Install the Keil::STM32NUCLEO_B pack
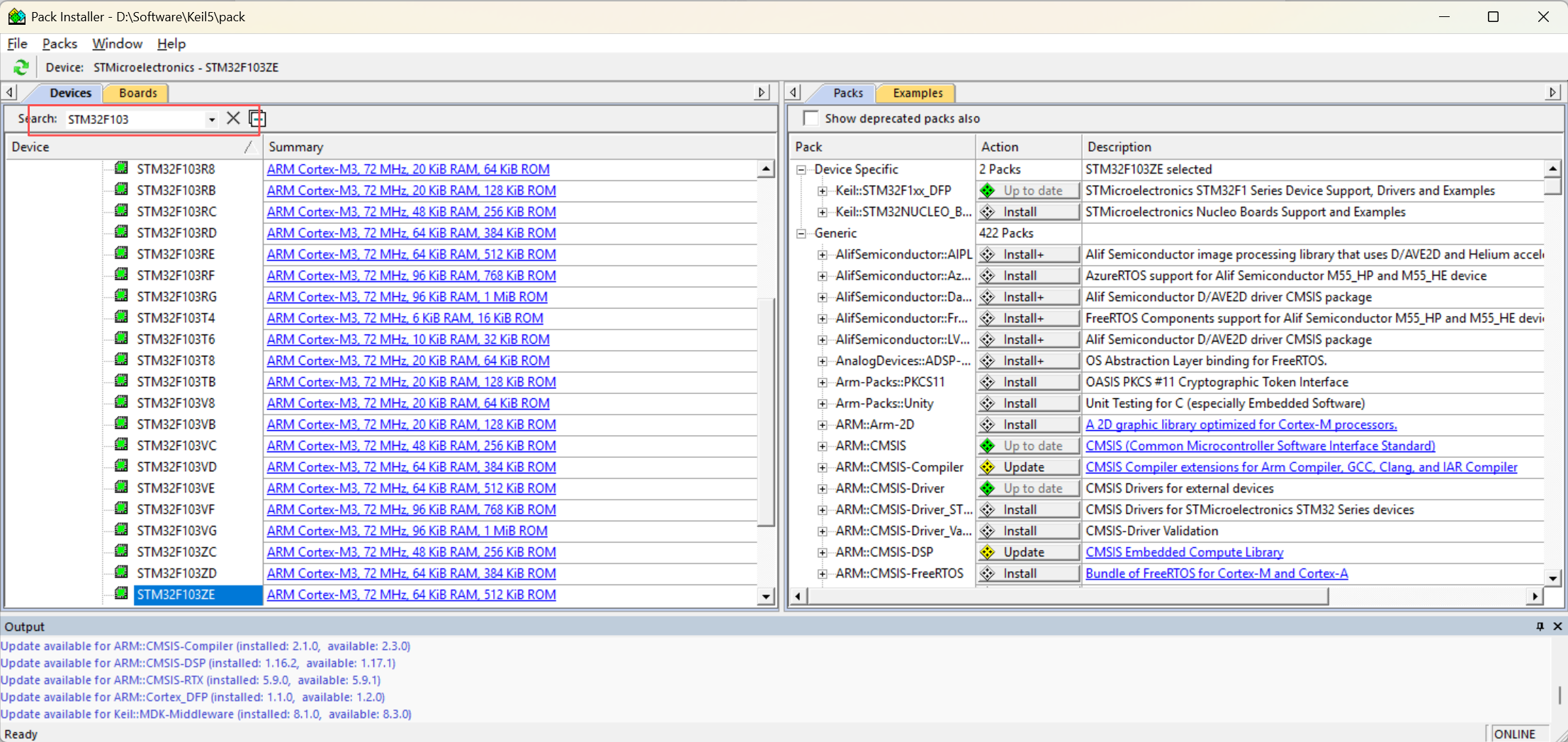The width and height of the screenshot is (1568, 742). coord(1029,212)
